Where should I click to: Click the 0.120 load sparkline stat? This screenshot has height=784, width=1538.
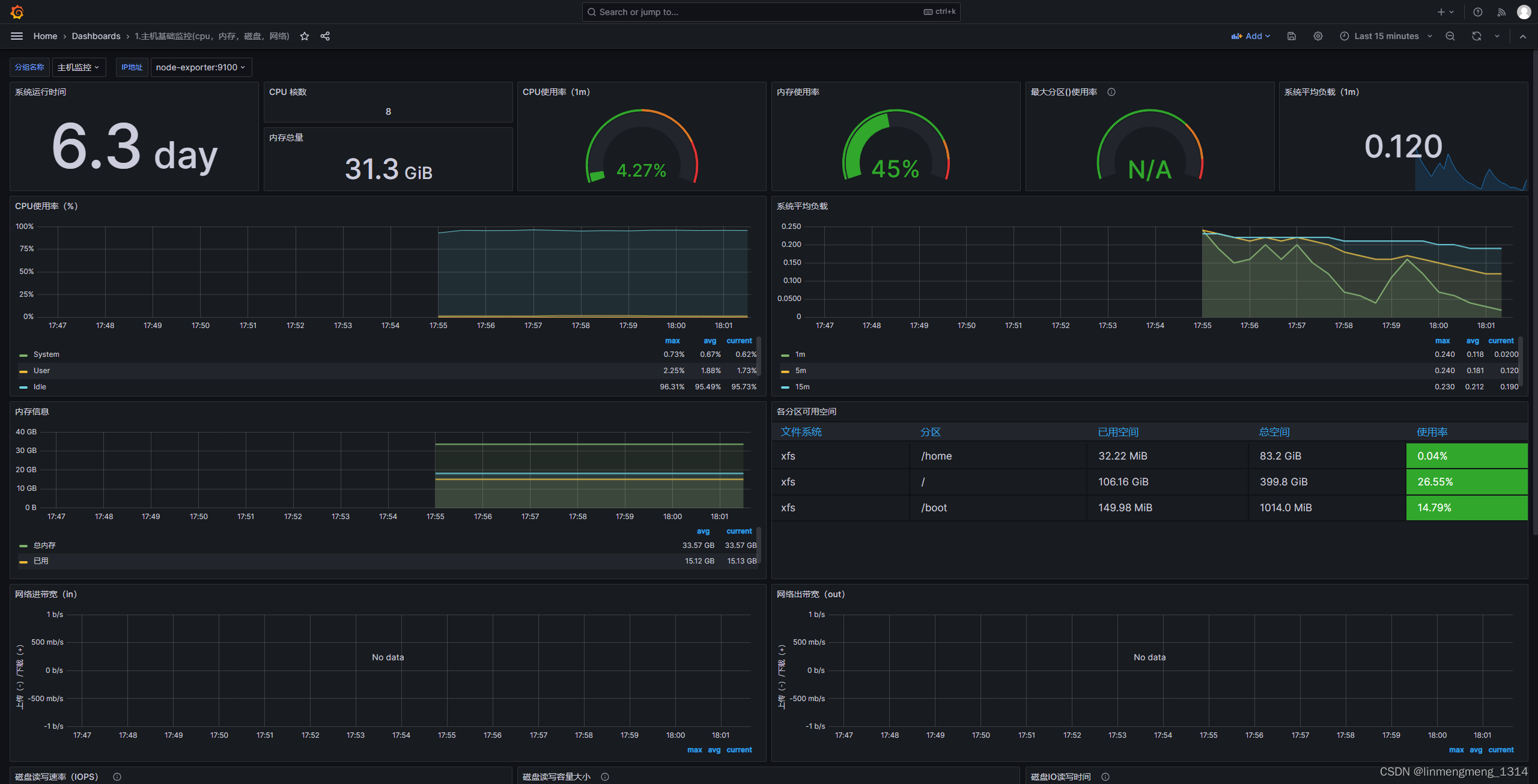tap(1403, 146)
